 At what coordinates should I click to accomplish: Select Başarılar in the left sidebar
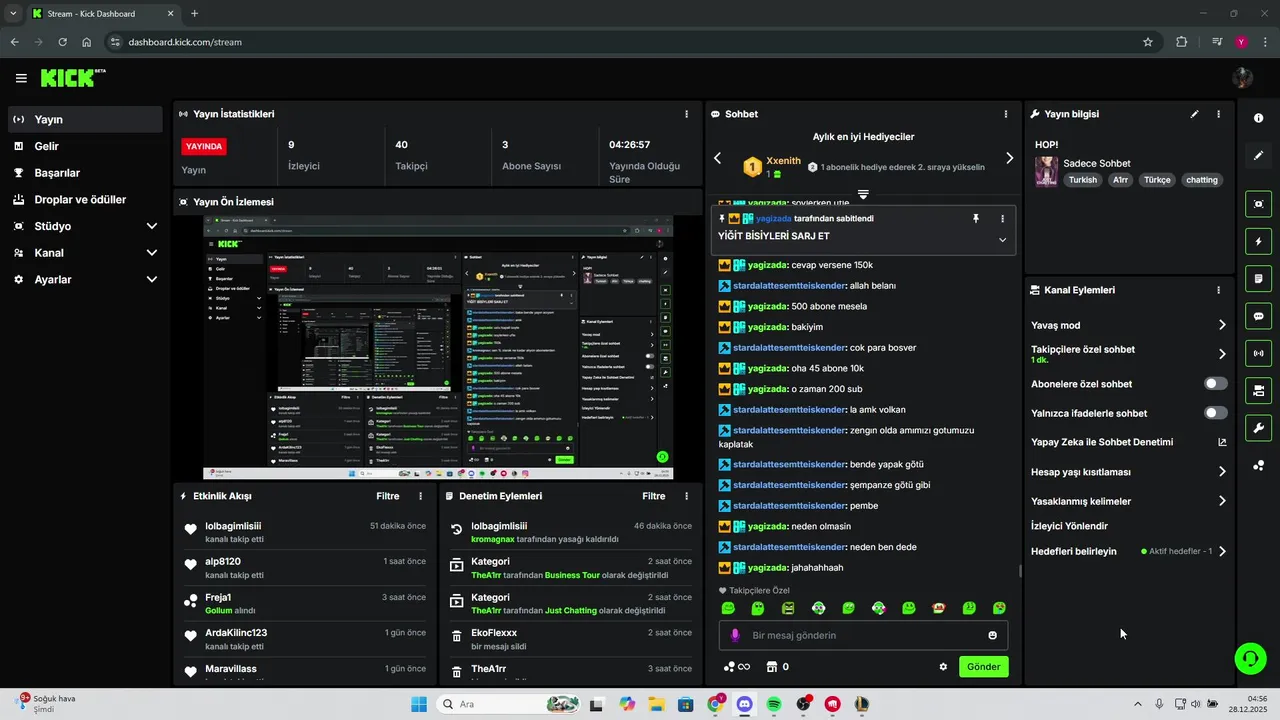tap(85, 173)
